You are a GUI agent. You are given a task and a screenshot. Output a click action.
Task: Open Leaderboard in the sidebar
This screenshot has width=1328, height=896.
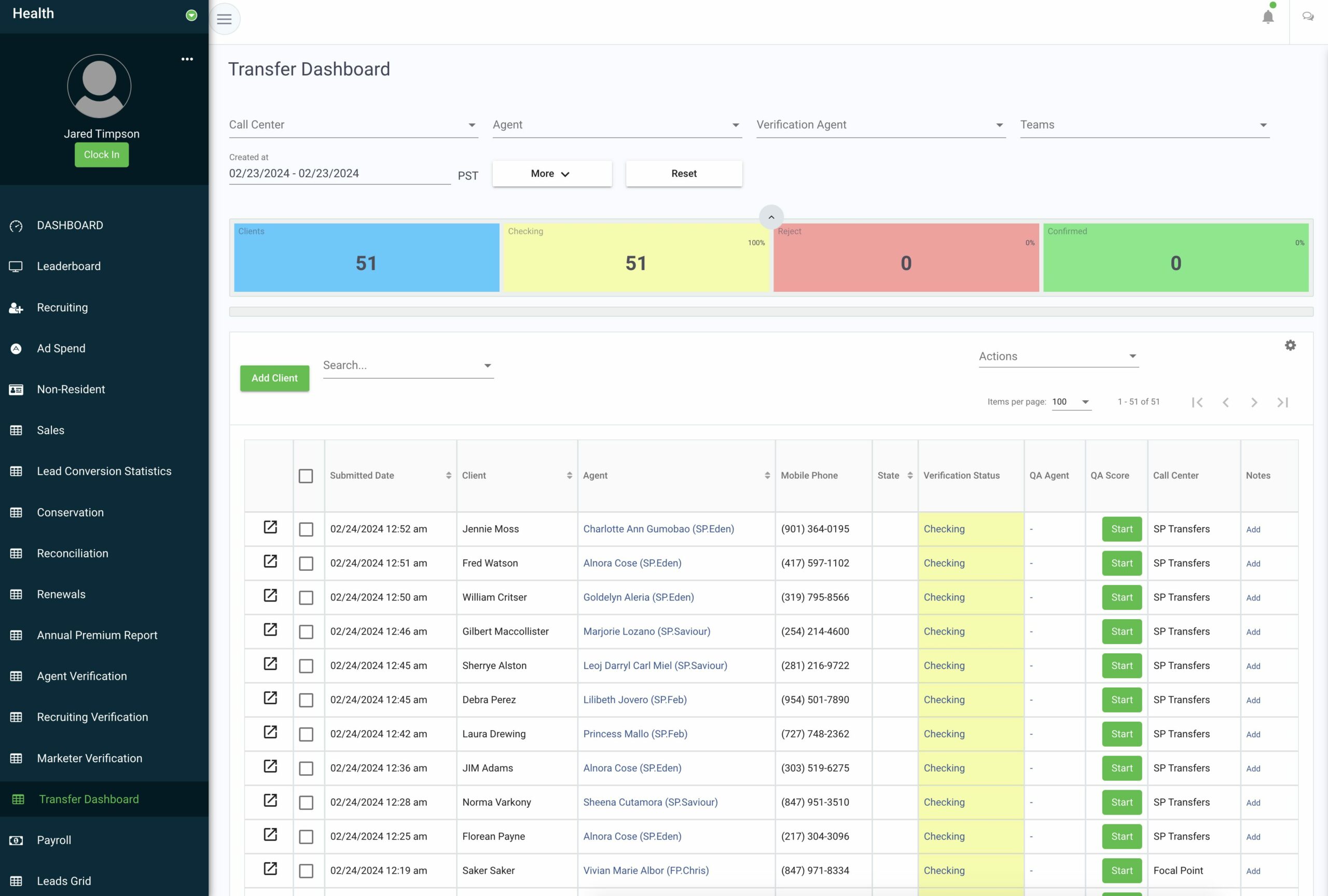[x=68, y=266]
